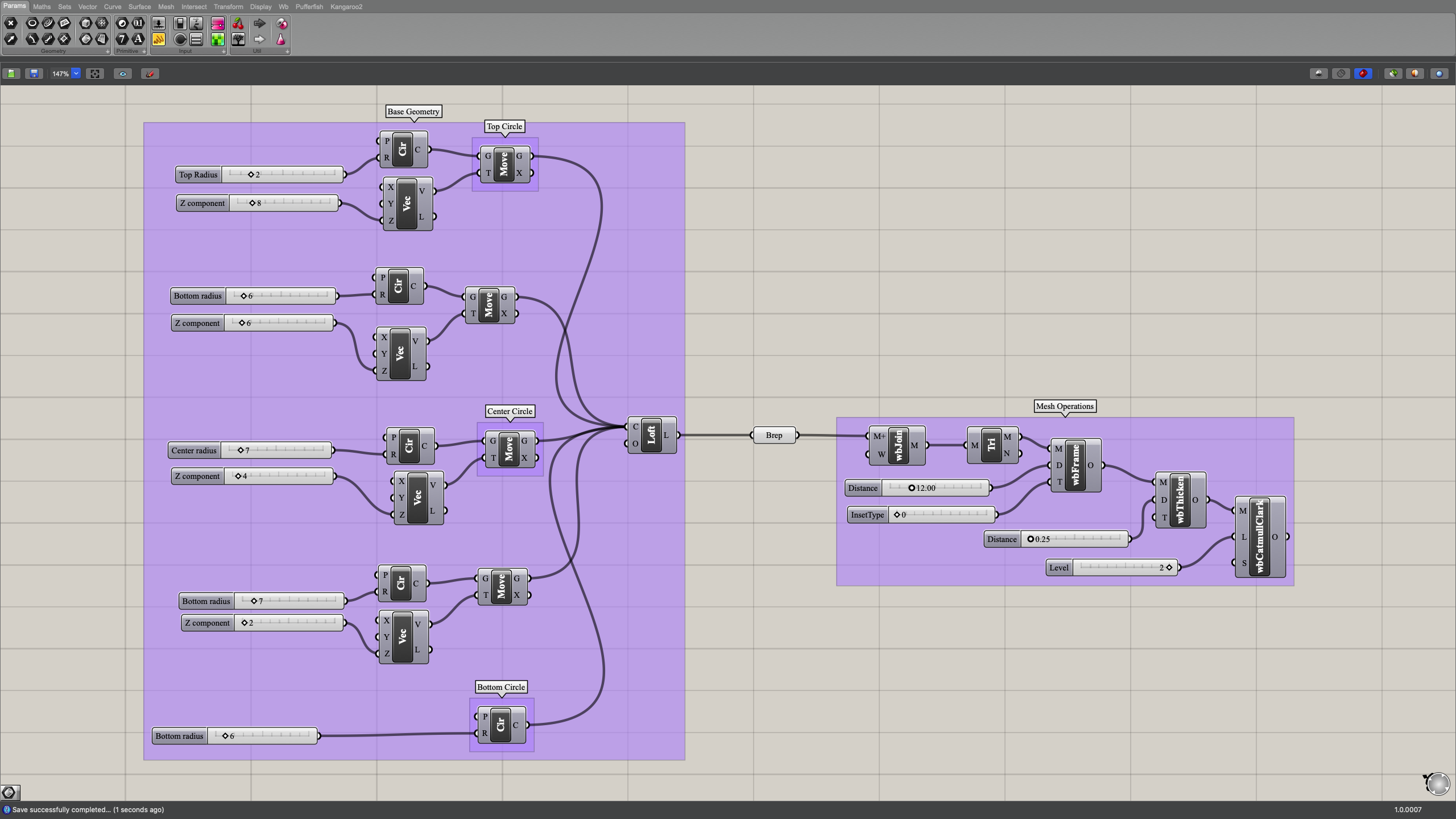Toggle wireframe preview mode

point(1341,73)
